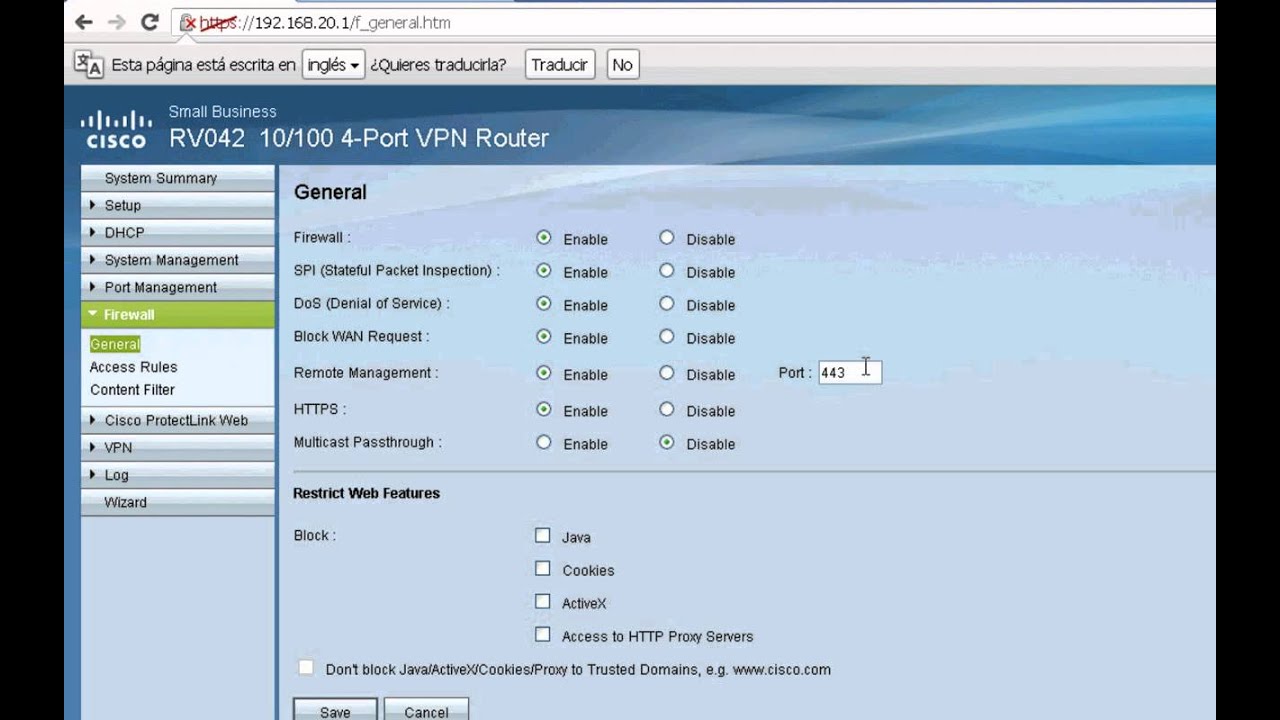Screen dimensions: 1280x720
Task: Select Disable for SPI
Action: point(667,271)
